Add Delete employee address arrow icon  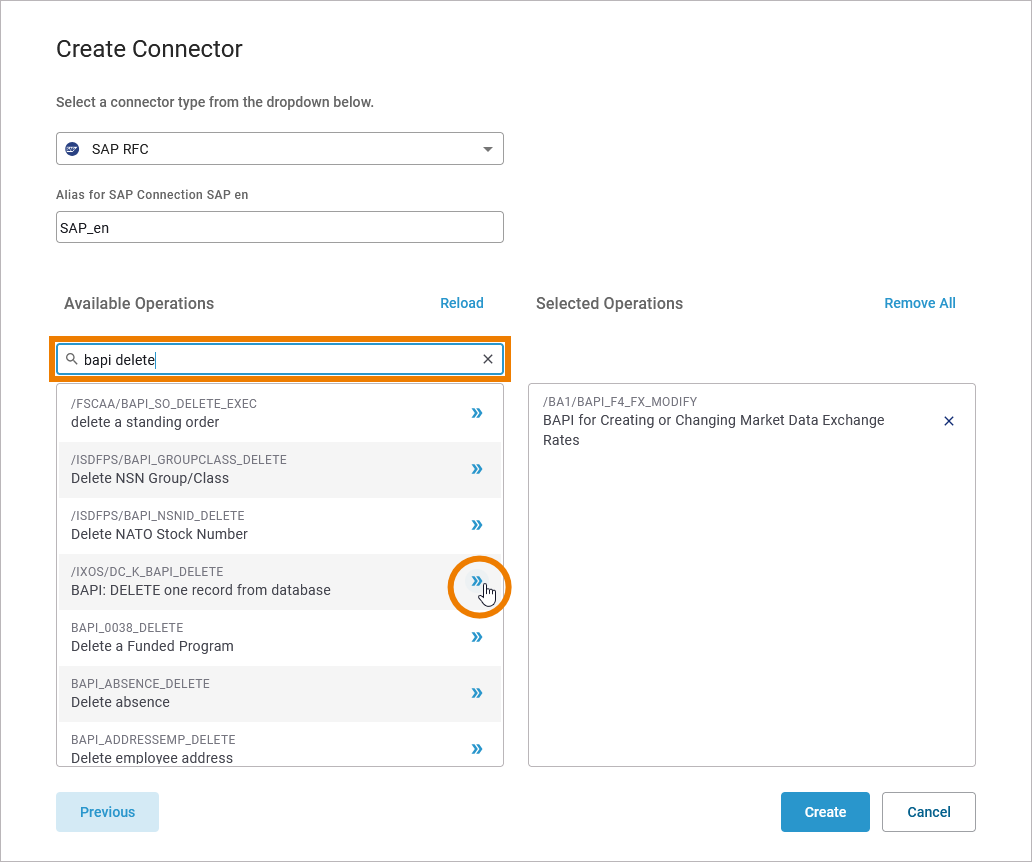click(477, 749)
